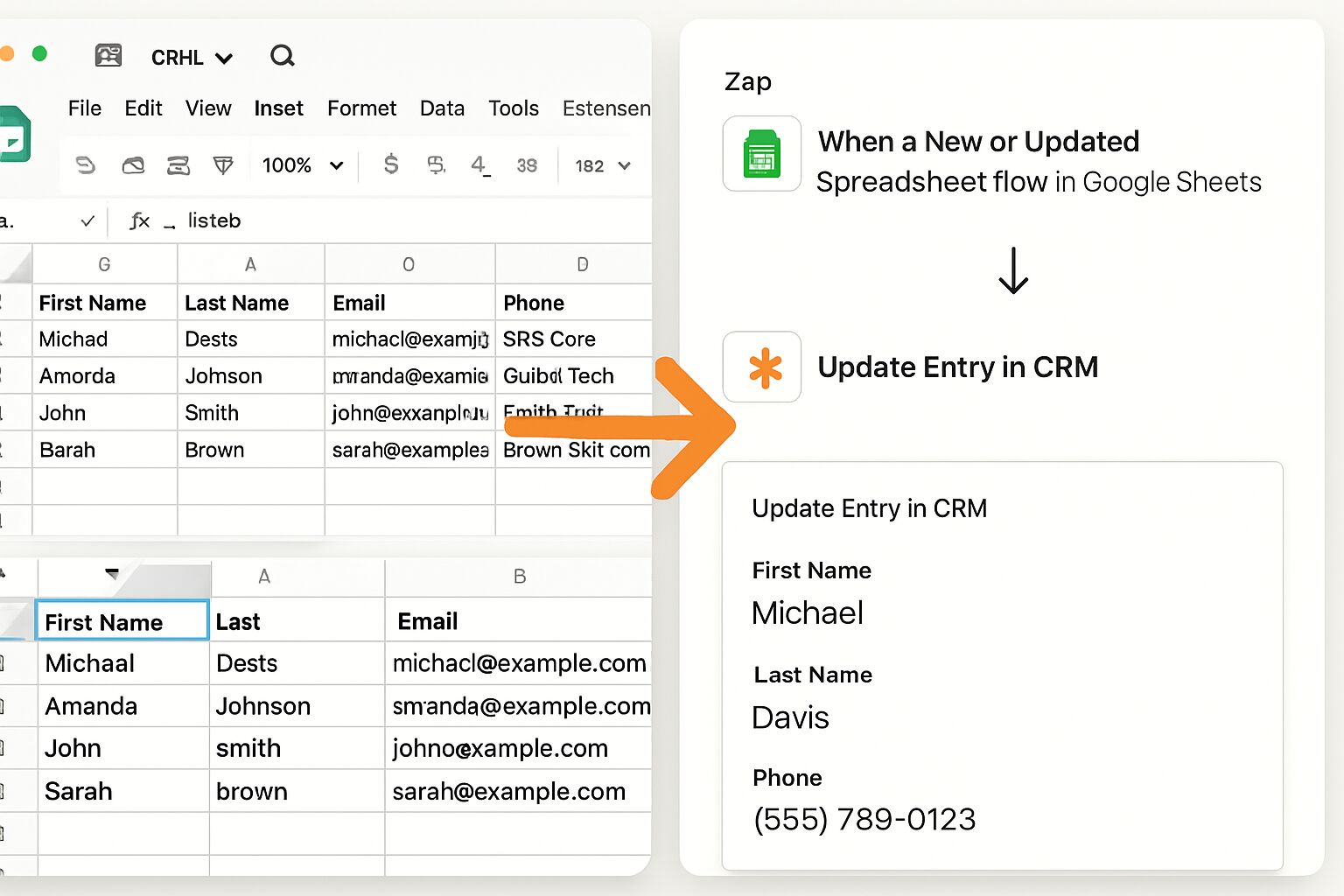
Task: Open the CRHL dropdown chevron
Action: [x=224, y=59]
